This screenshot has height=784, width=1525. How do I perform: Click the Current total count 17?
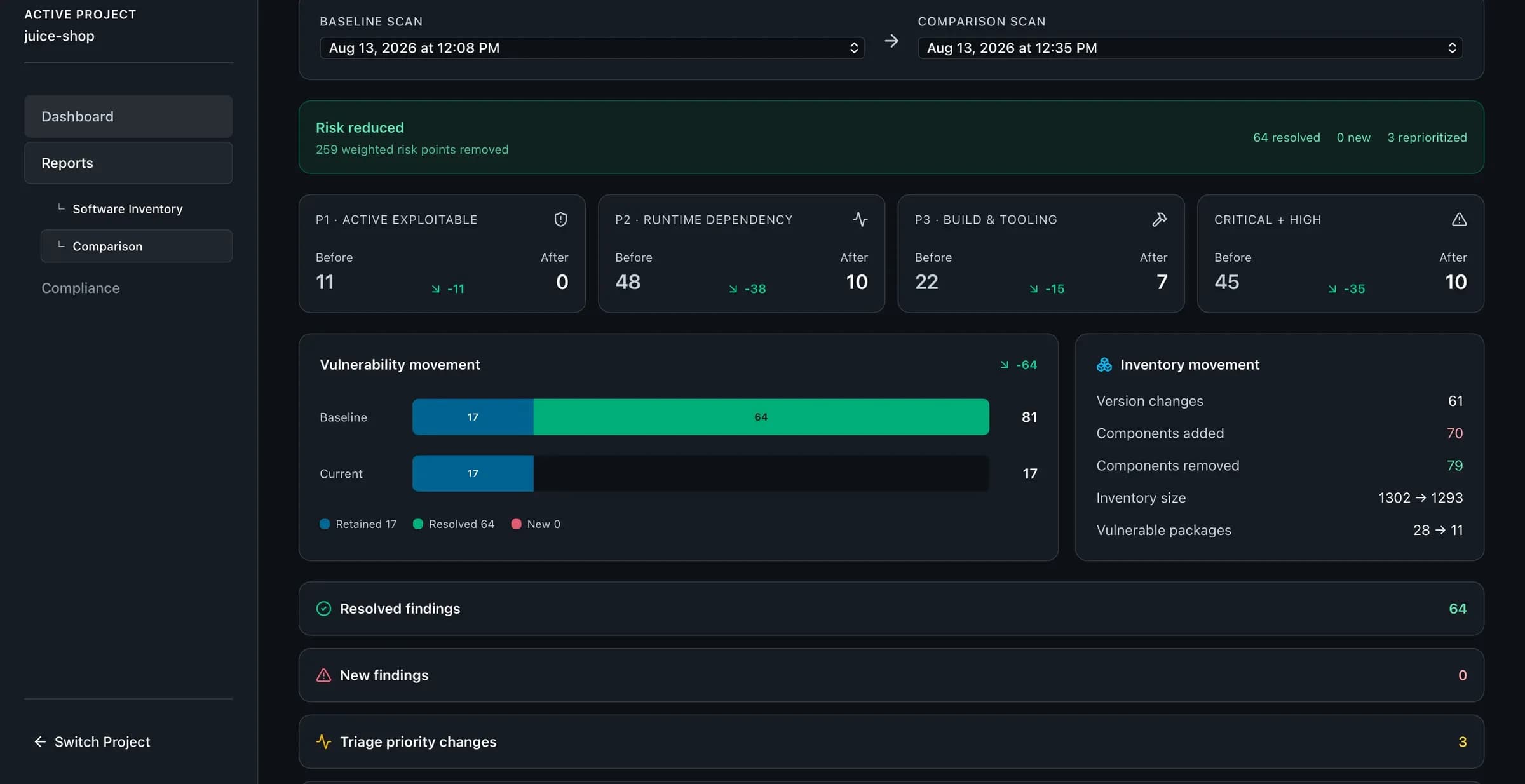coord(1030,473)
